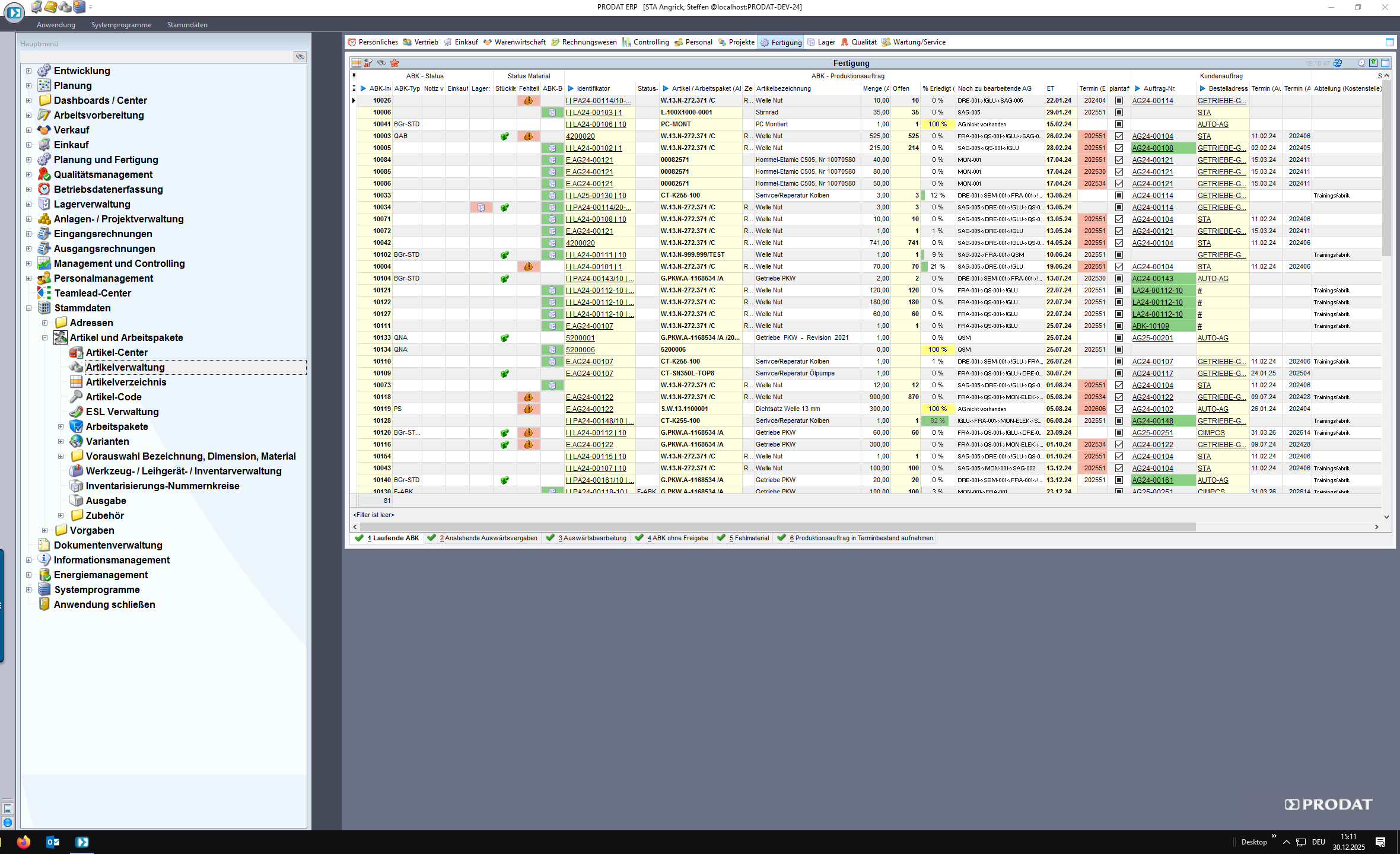Image resolution: width=1400 pixels, height=854 pixels.
Task: Toggle the plantafel checkbox in row 10119
Action: (1119, 409)
